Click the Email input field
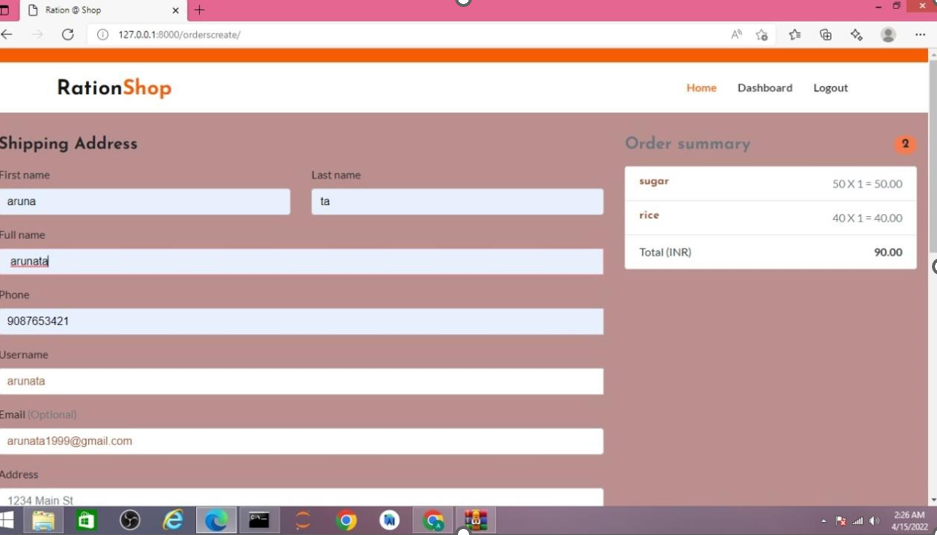 (301, 441)
